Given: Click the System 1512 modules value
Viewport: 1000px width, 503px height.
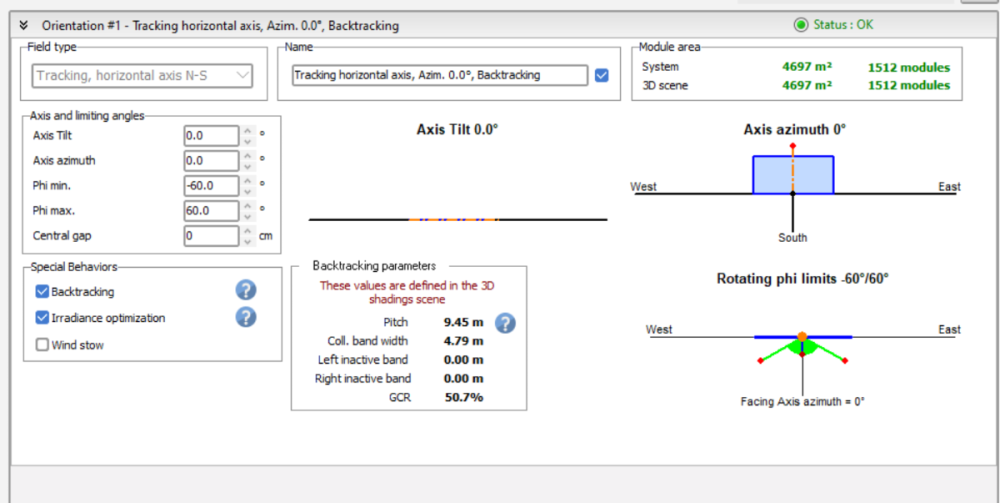Looking at the screenshot, I should (x=909, y=68).
